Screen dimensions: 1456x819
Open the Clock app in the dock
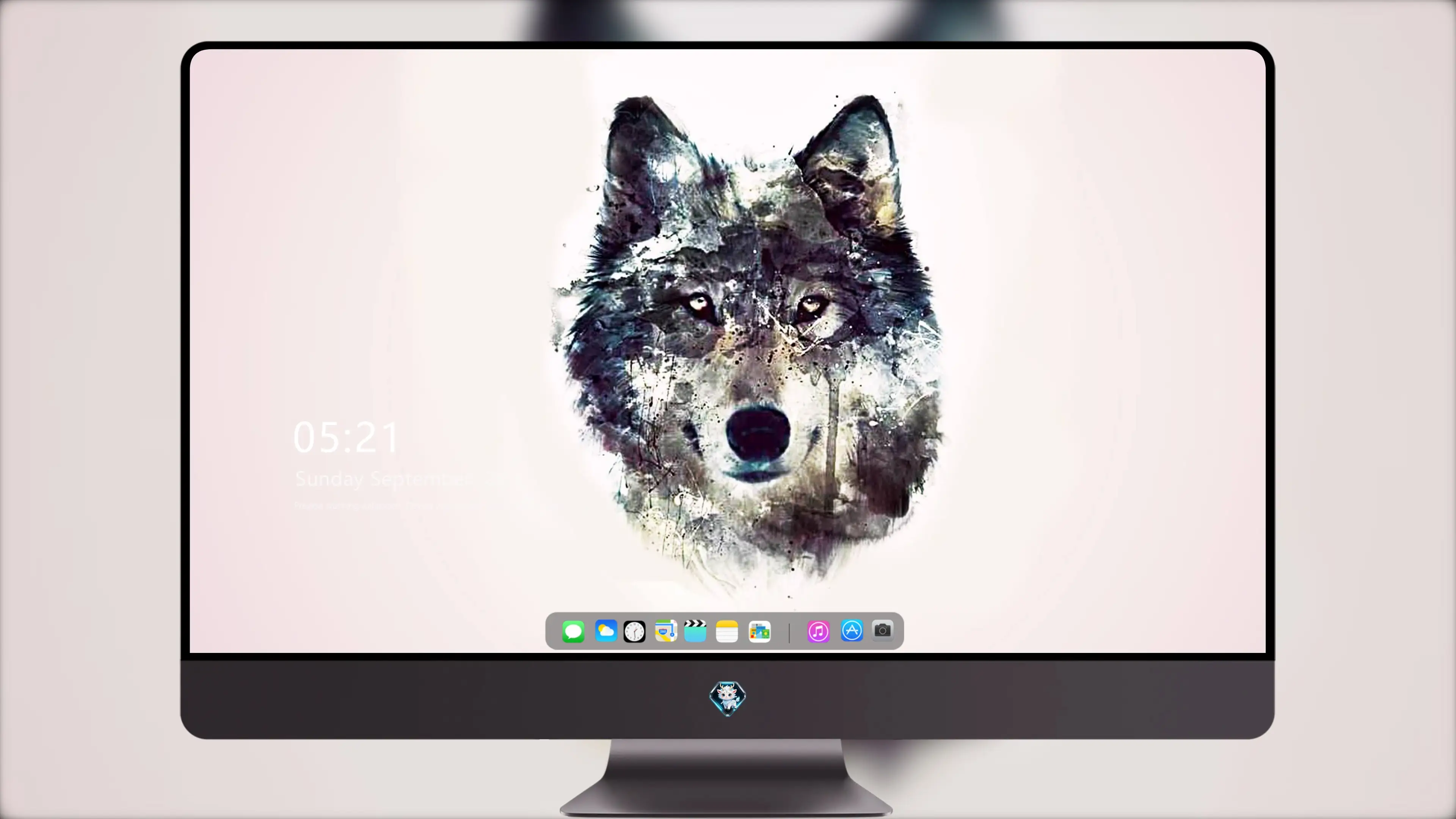tap(634, 632)
